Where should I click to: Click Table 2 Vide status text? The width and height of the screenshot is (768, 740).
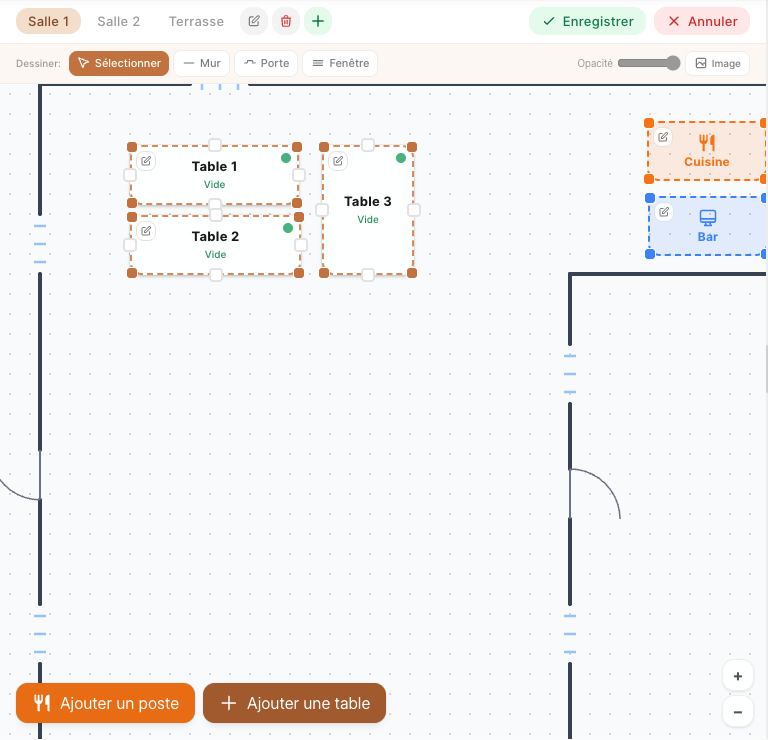click(x=216, y=255)
